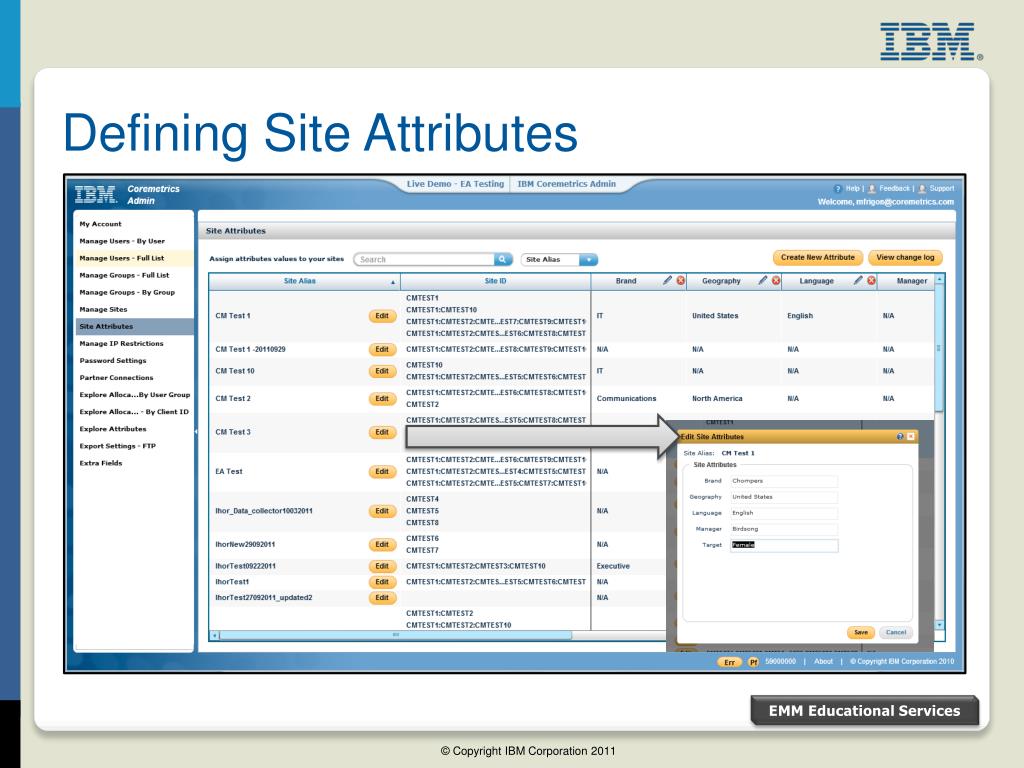Click Edit for IhorTest27092011_updated2
The width and height of the screenshot is (1024, 768).
click(382, 598)
